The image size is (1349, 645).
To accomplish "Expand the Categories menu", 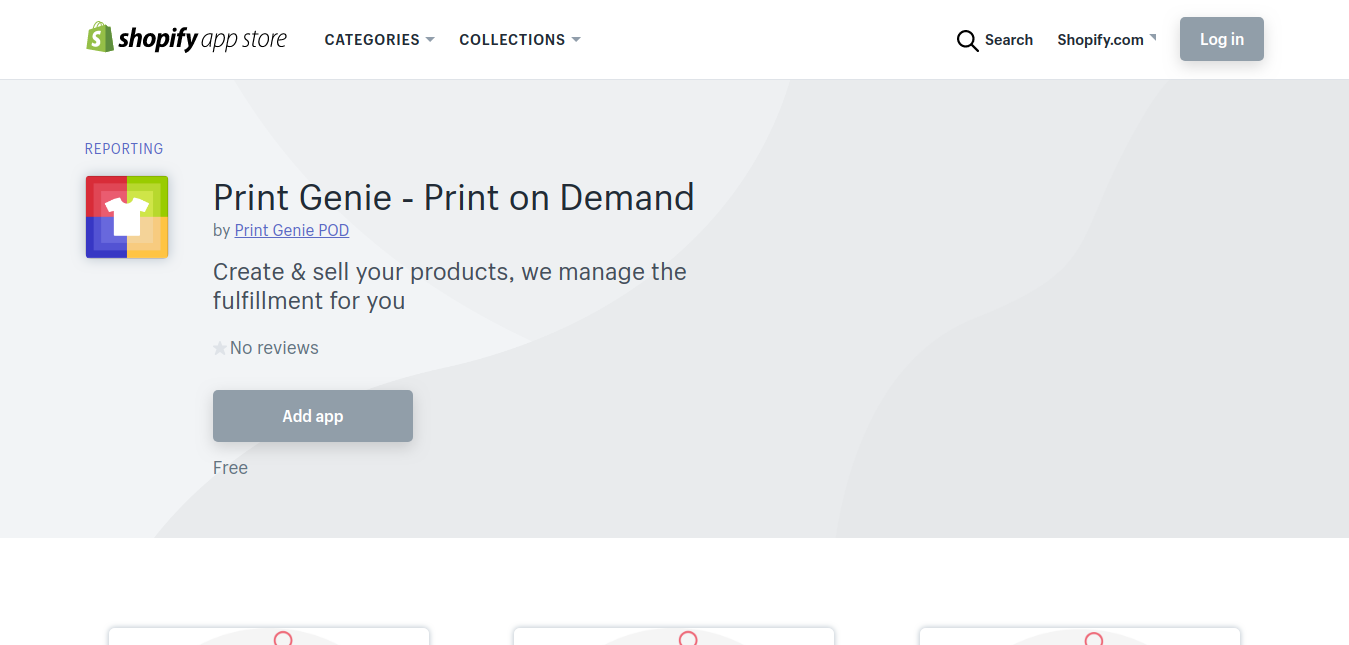I will tap(379, 40).
